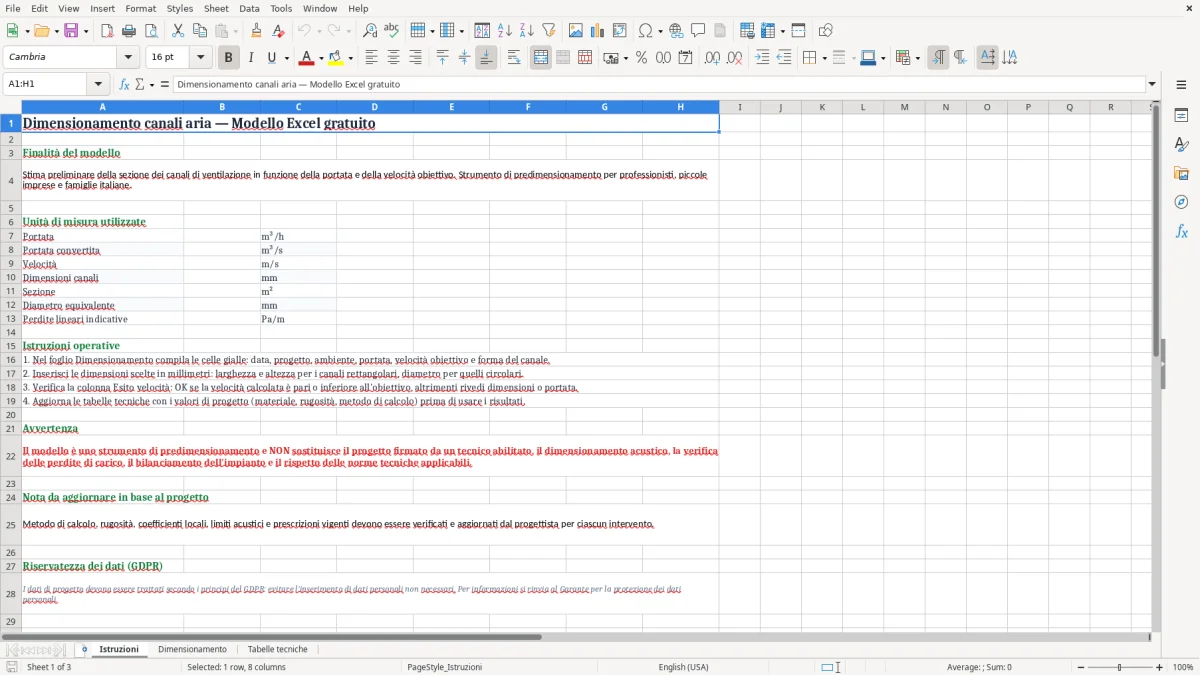This screenshot has width=1200, height=675.
Task: Insert an image
Action: tap(576, 31)
